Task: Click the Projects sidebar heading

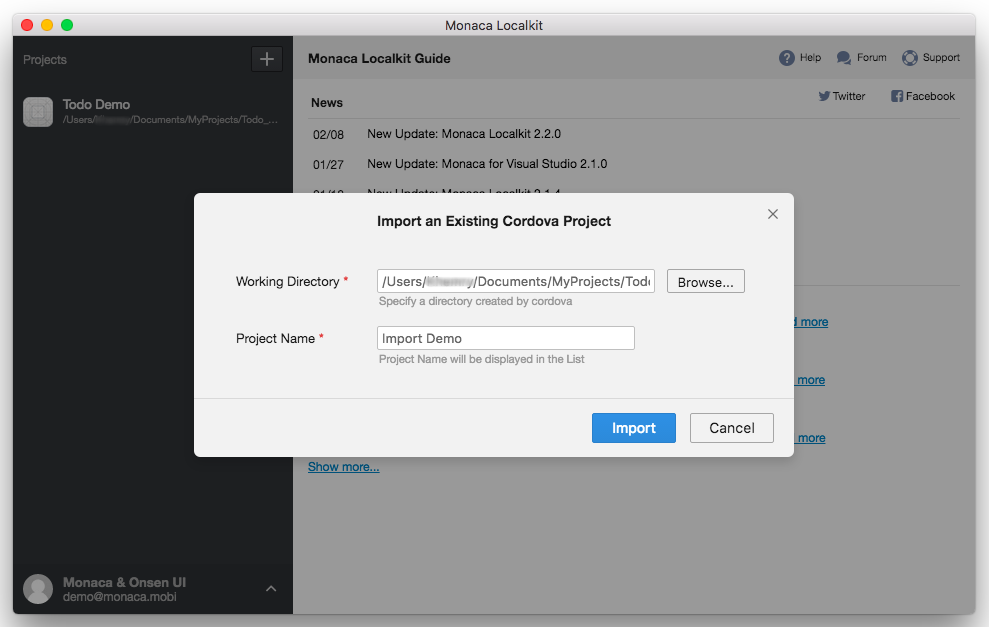Action: 45,59
